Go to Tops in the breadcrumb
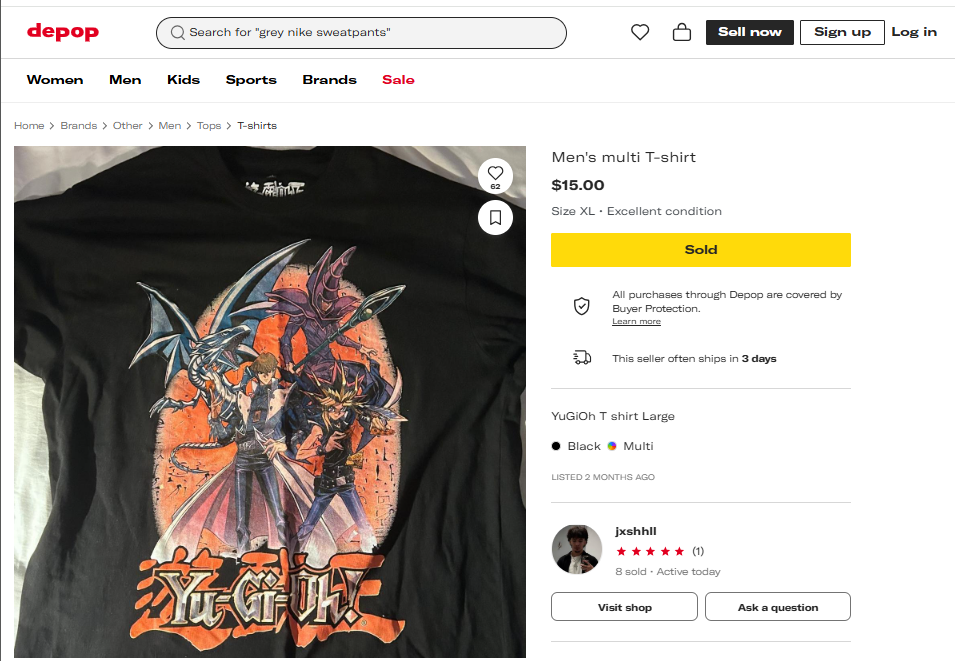Image resolution: width=955 pixels, height=661 pixels. (x=208, y=125)
